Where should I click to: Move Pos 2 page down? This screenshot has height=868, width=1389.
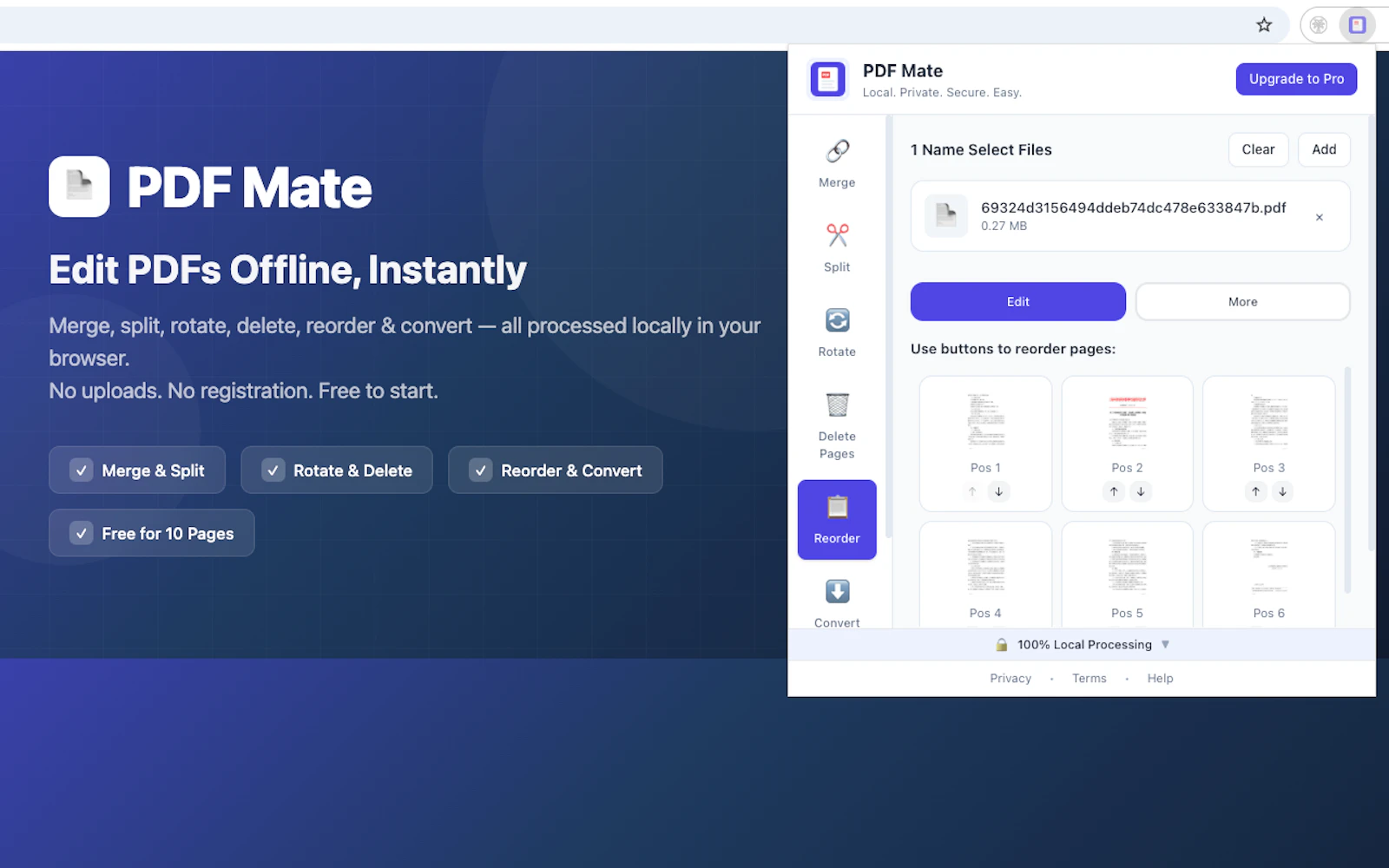click(x=1141, y=491)
